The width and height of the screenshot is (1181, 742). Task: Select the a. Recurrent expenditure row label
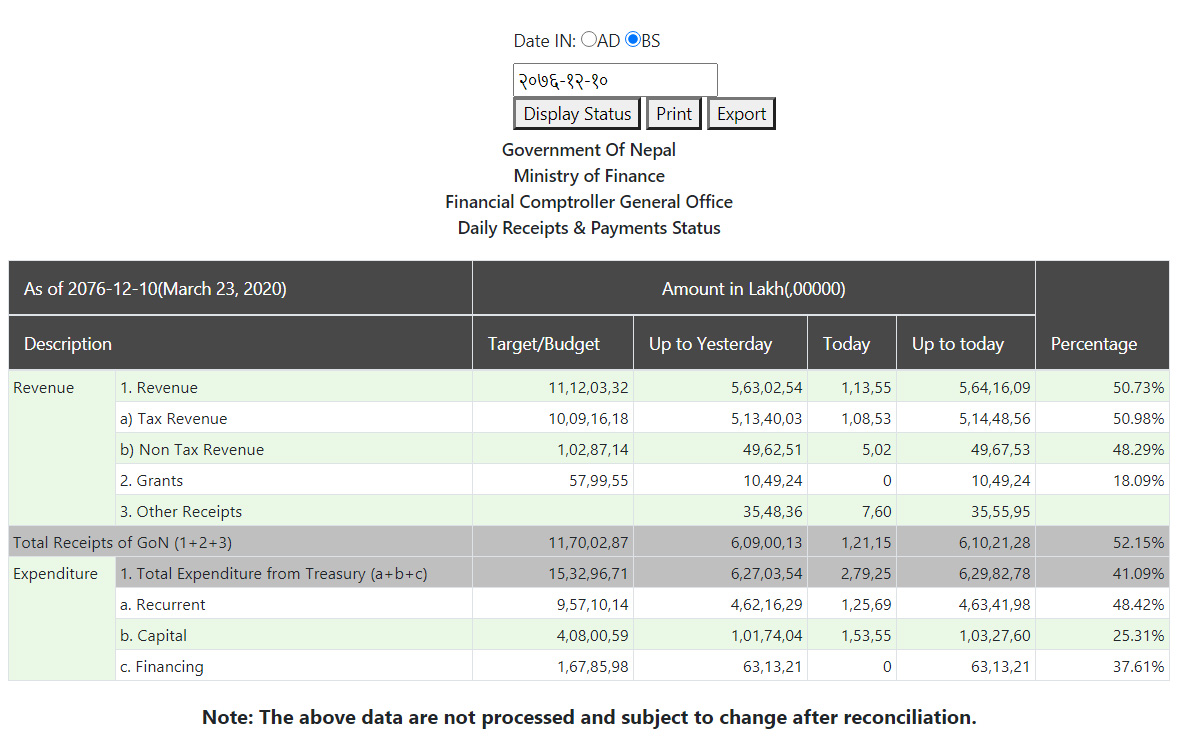(x=163, y=605)
